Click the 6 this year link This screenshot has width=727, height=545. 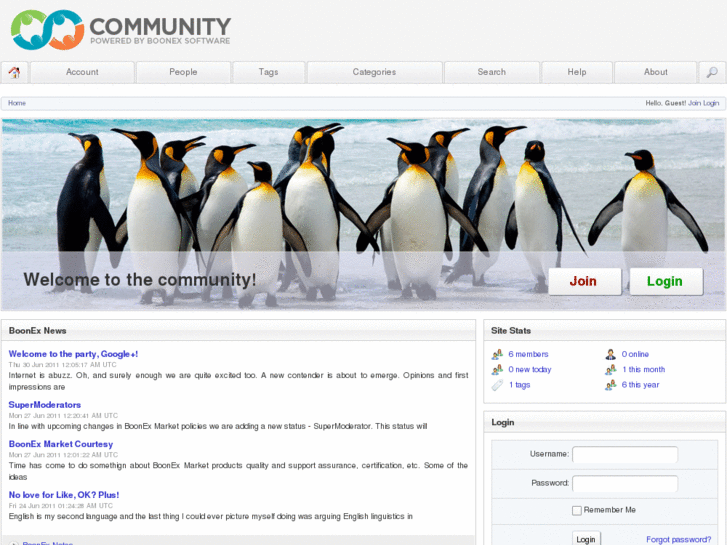click(x=640, y=385)
